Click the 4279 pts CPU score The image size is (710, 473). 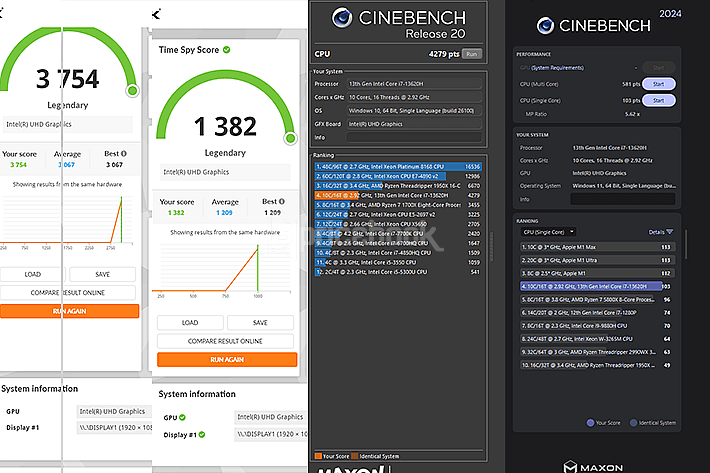pos(444,54)
